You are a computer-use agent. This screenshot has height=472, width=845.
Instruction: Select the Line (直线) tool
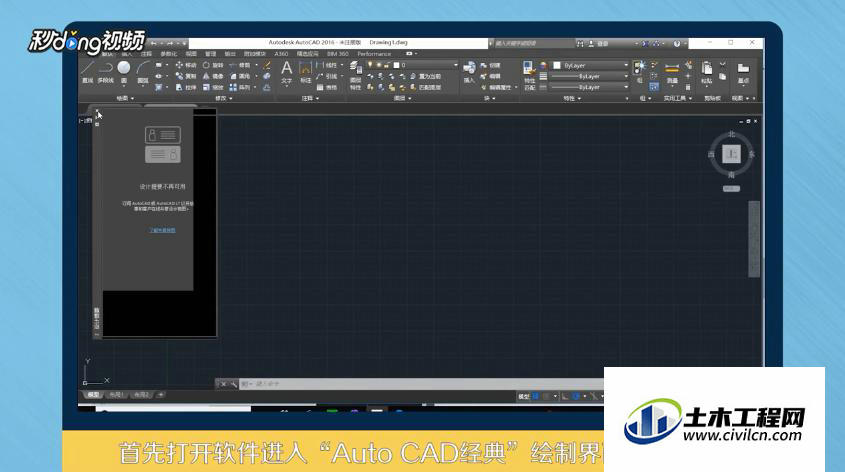[87, 71]
